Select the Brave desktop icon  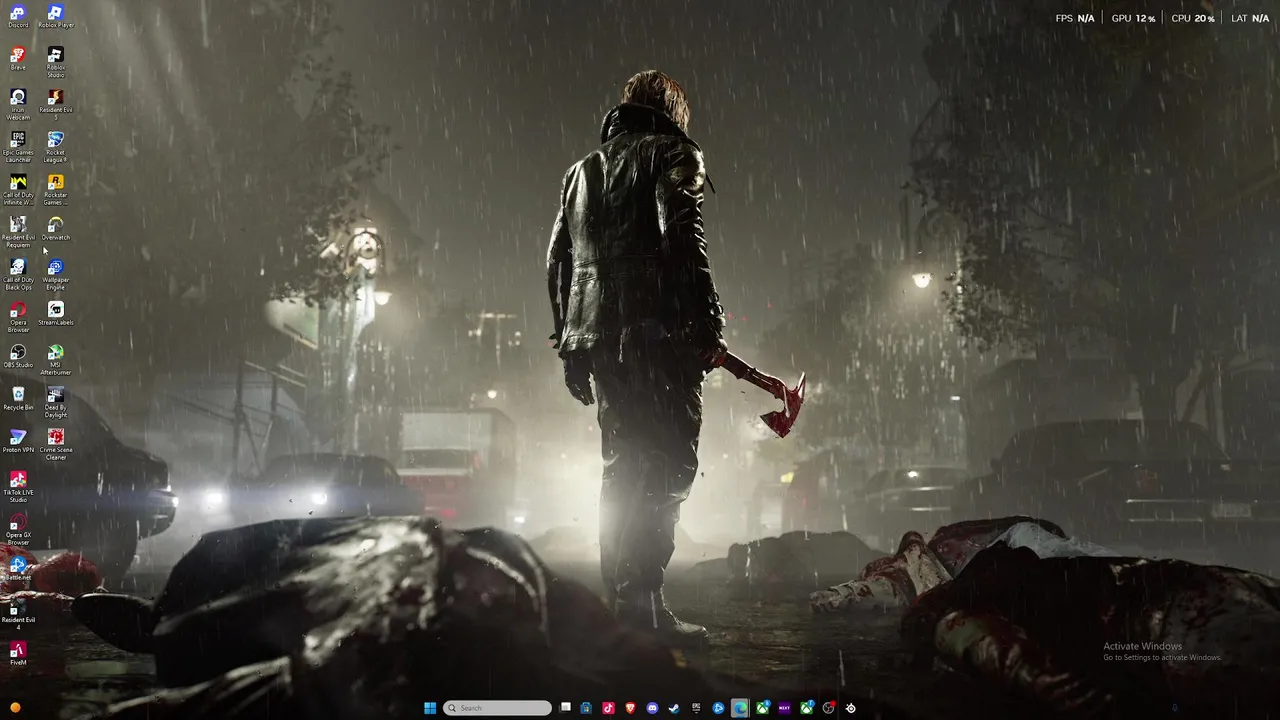[18, 58]
